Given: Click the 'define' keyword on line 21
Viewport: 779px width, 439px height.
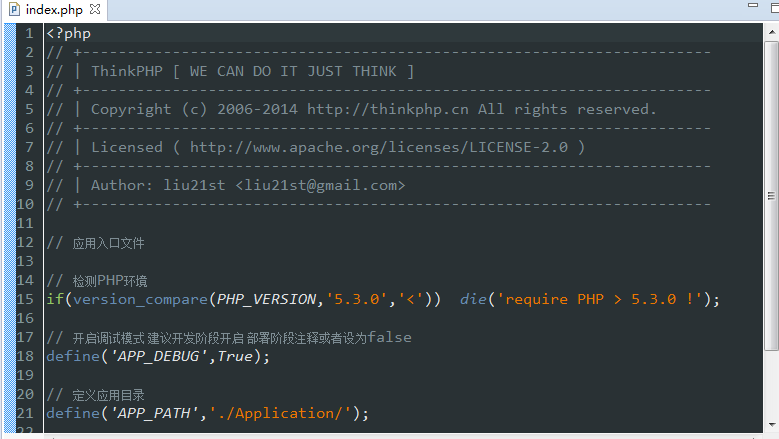Looking at the screenshot, I should [73, 413].
